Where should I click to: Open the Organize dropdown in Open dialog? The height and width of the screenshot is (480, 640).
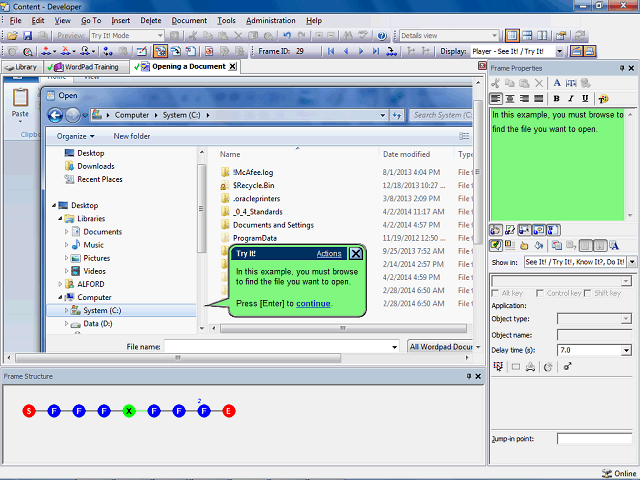tap(76, 136)
